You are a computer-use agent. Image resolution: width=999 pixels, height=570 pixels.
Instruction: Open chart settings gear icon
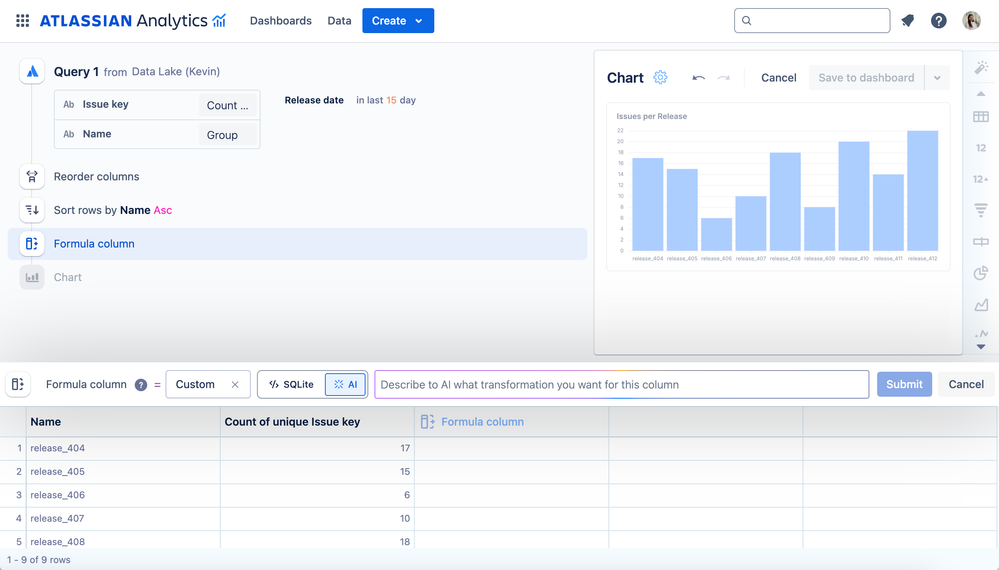coord(660,77)
